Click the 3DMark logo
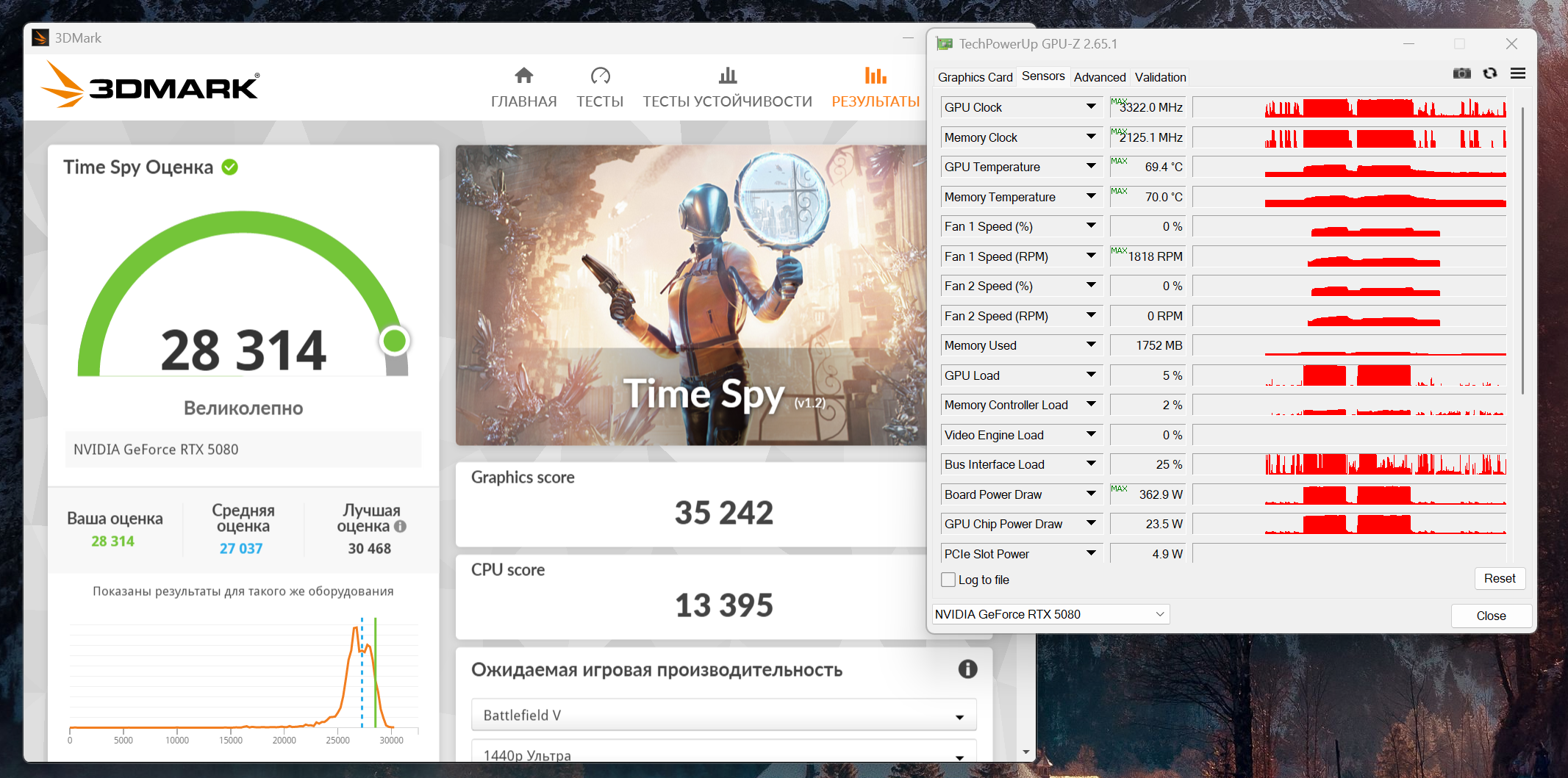The height and width of the screenshot is (778, 1568). (150, 85)
